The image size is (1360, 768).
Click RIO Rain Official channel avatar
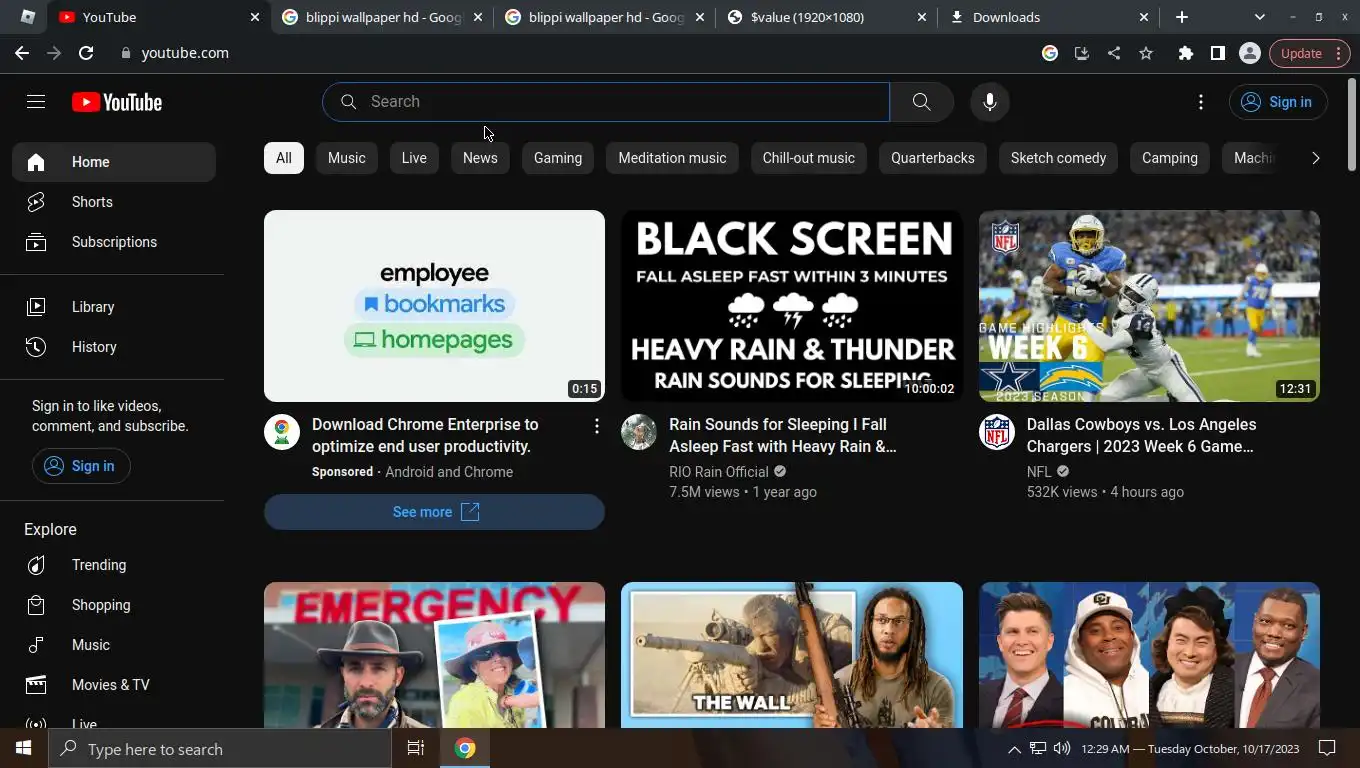tap(639, 432)
